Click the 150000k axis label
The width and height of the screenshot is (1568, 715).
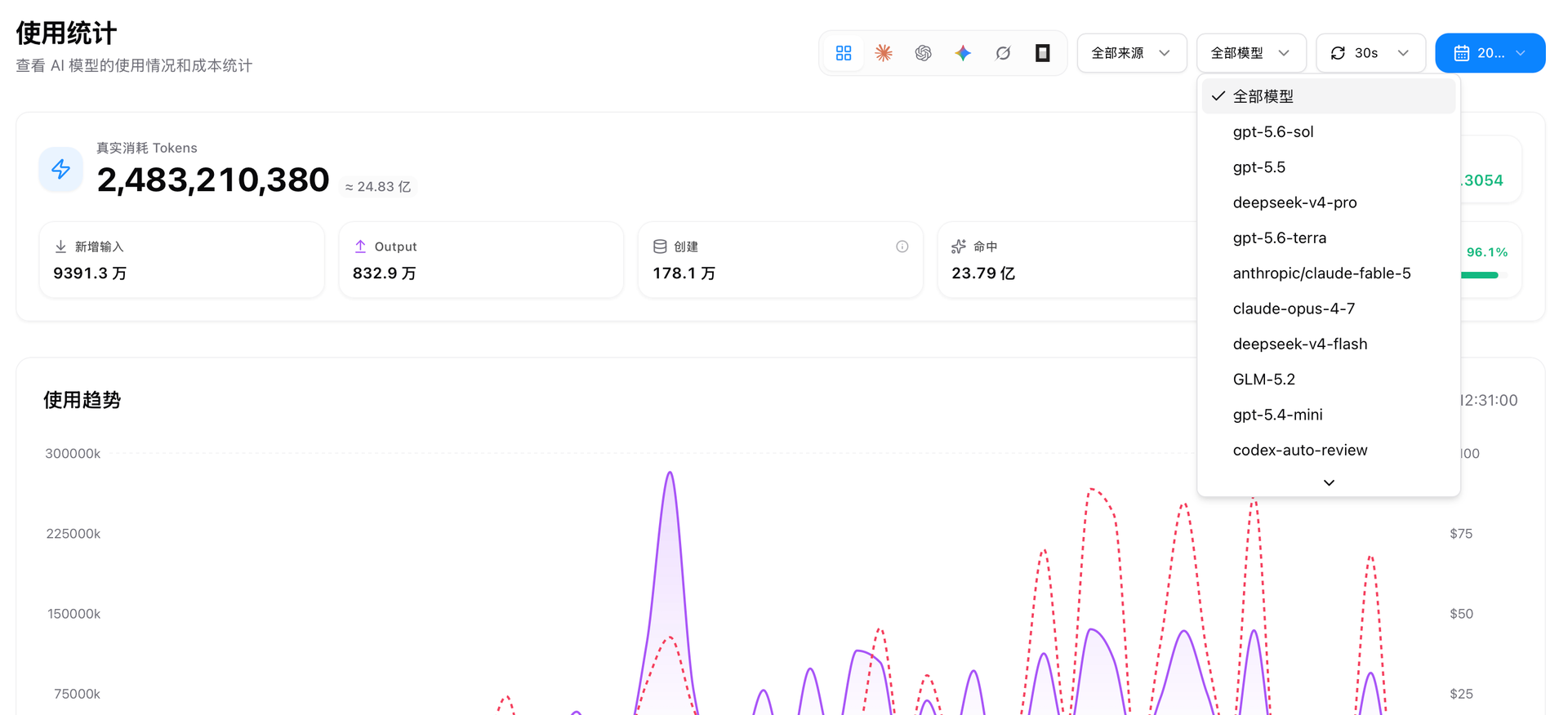click(73, 614)
